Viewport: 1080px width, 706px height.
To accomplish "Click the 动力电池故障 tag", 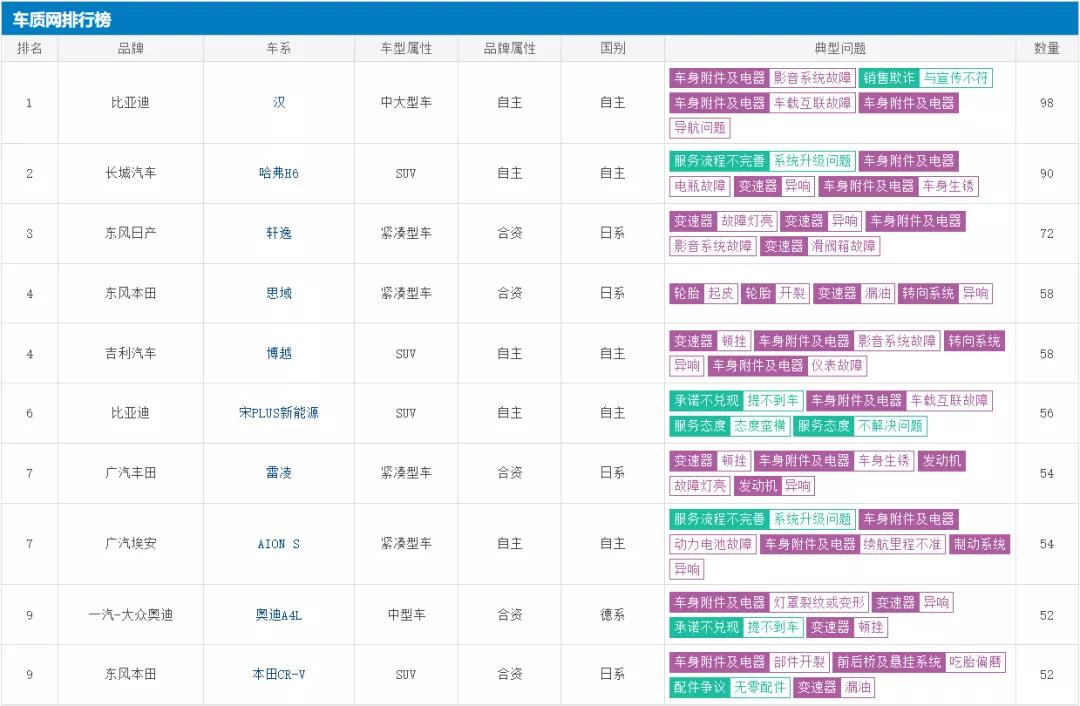I will pos(713,545).
